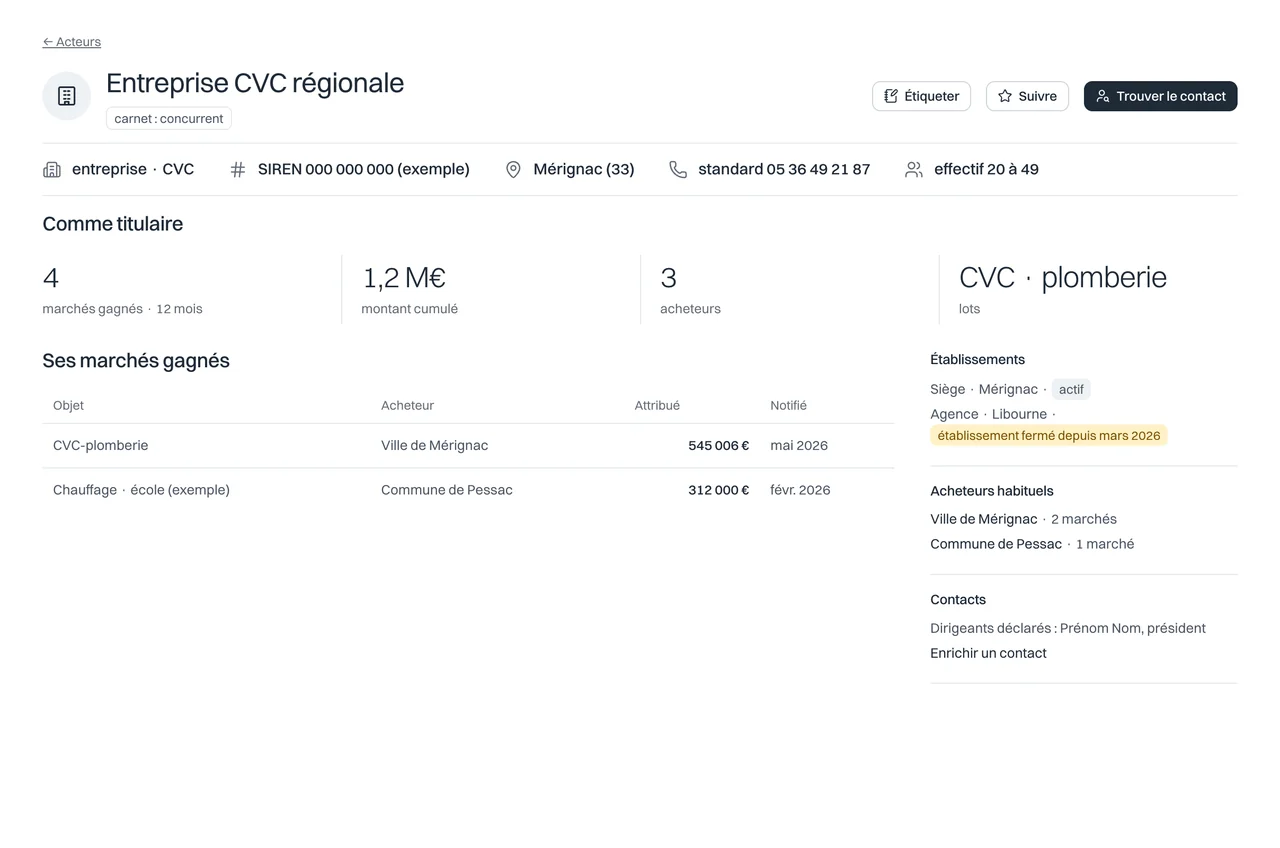Click the 'CVC · plomberie' lots value
Viewport: 1280px width, 848px height.
click(x=1063, y=277)
